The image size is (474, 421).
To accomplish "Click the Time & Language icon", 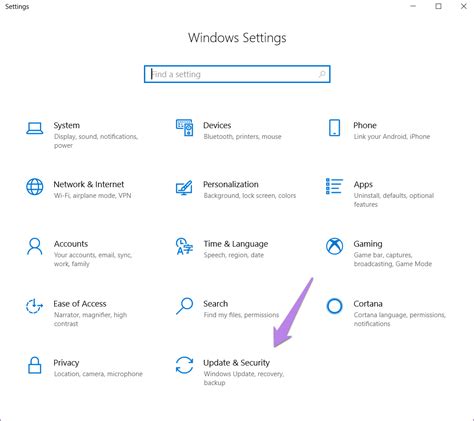I will pos(184,246).
